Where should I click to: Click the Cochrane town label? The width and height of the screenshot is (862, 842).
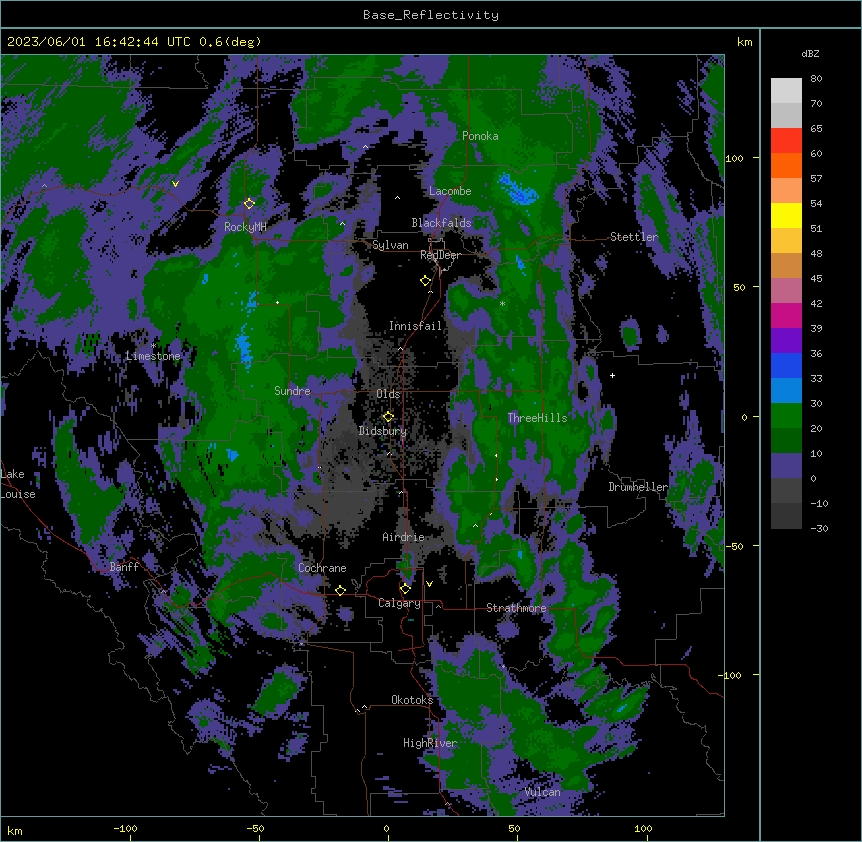pos(322,568)
